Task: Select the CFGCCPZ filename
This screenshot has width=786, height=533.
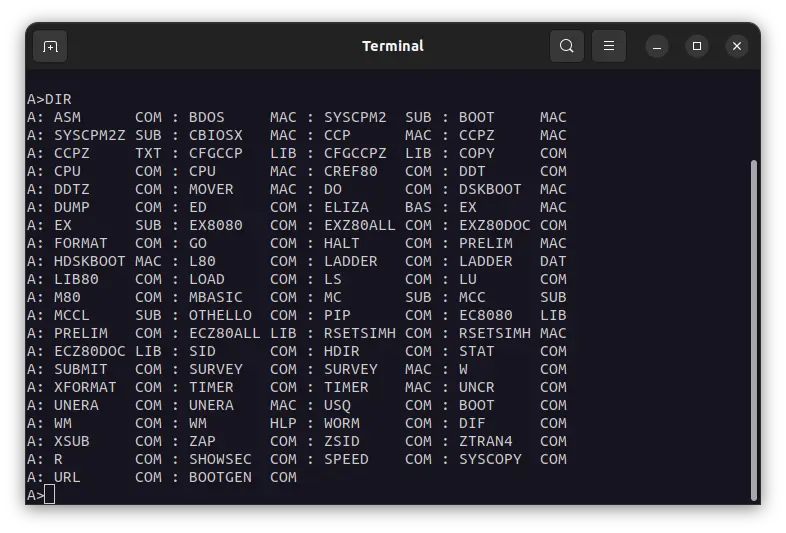Action: (x=355, y=153)
